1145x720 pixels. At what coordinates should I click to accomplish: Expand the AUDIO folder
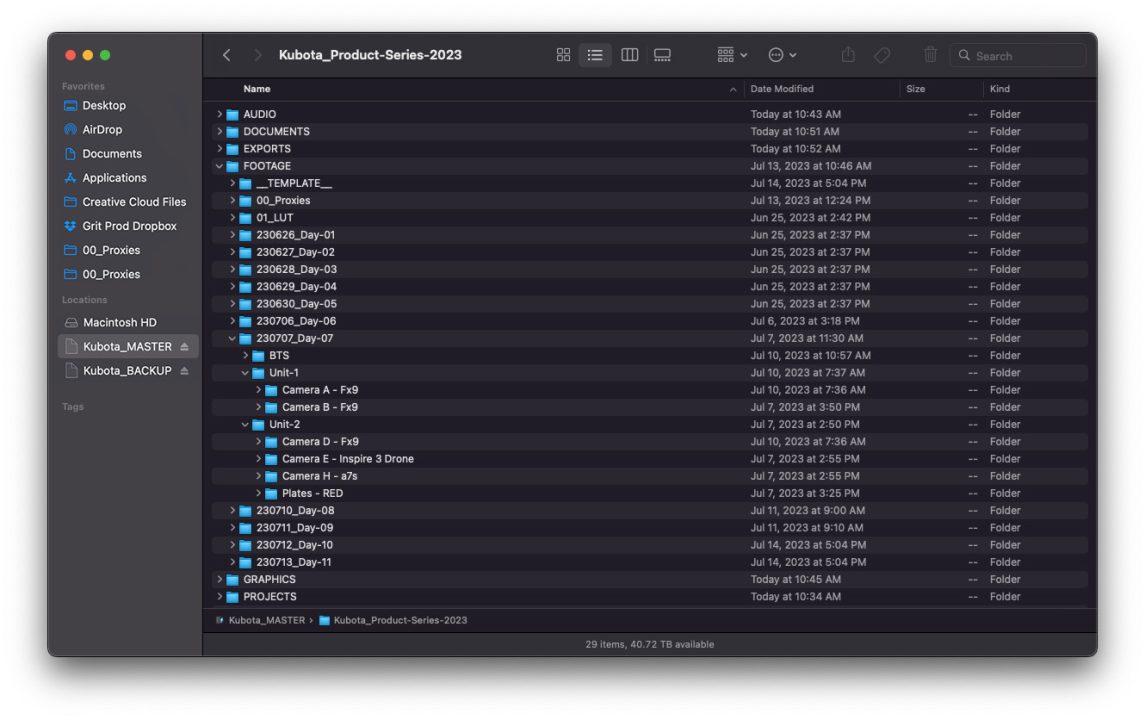(x=219, y=114)
